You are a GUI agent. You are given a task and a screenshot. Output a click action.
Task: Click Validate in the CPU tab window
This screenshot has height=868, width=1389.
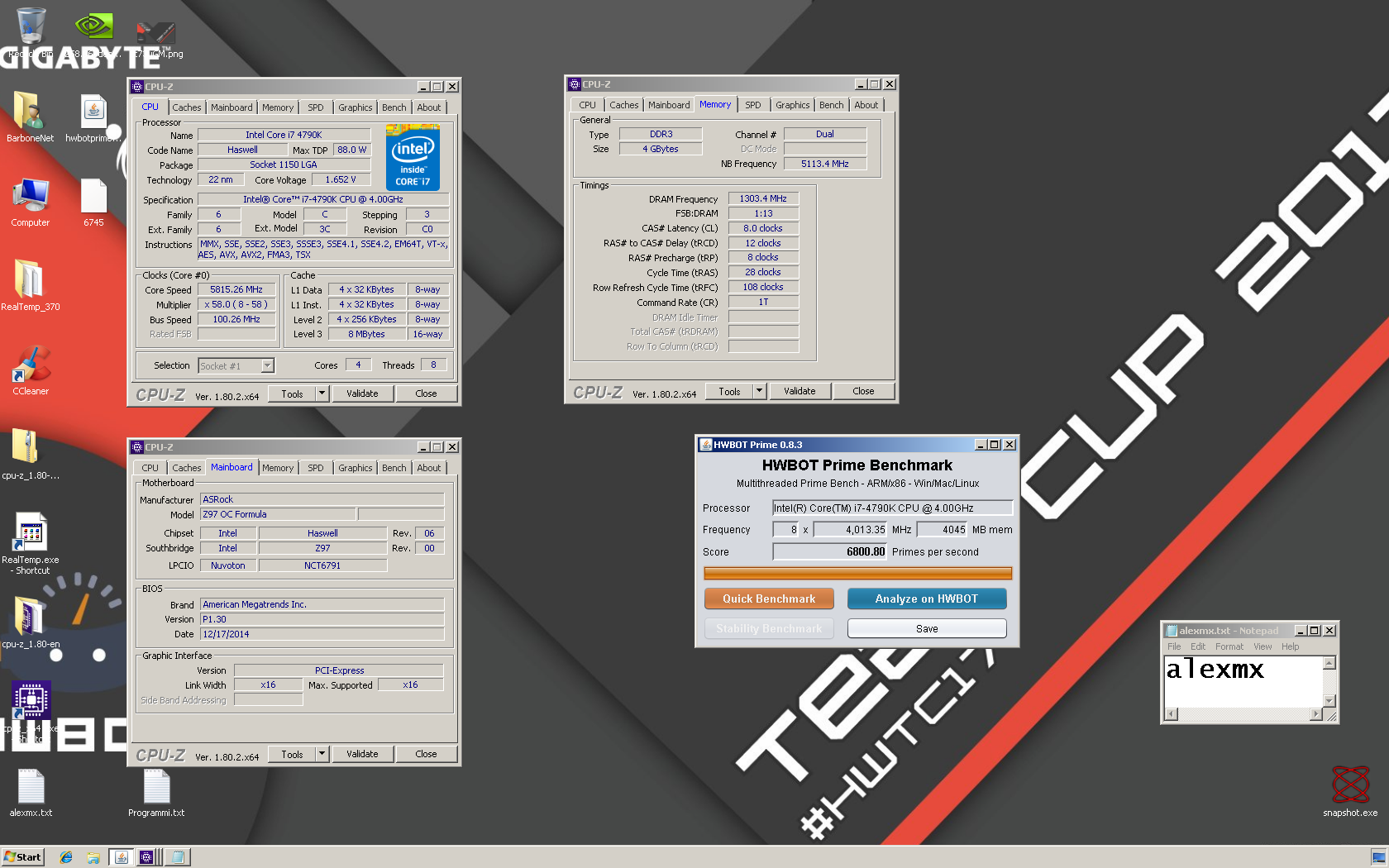click(x=362, y=393)
